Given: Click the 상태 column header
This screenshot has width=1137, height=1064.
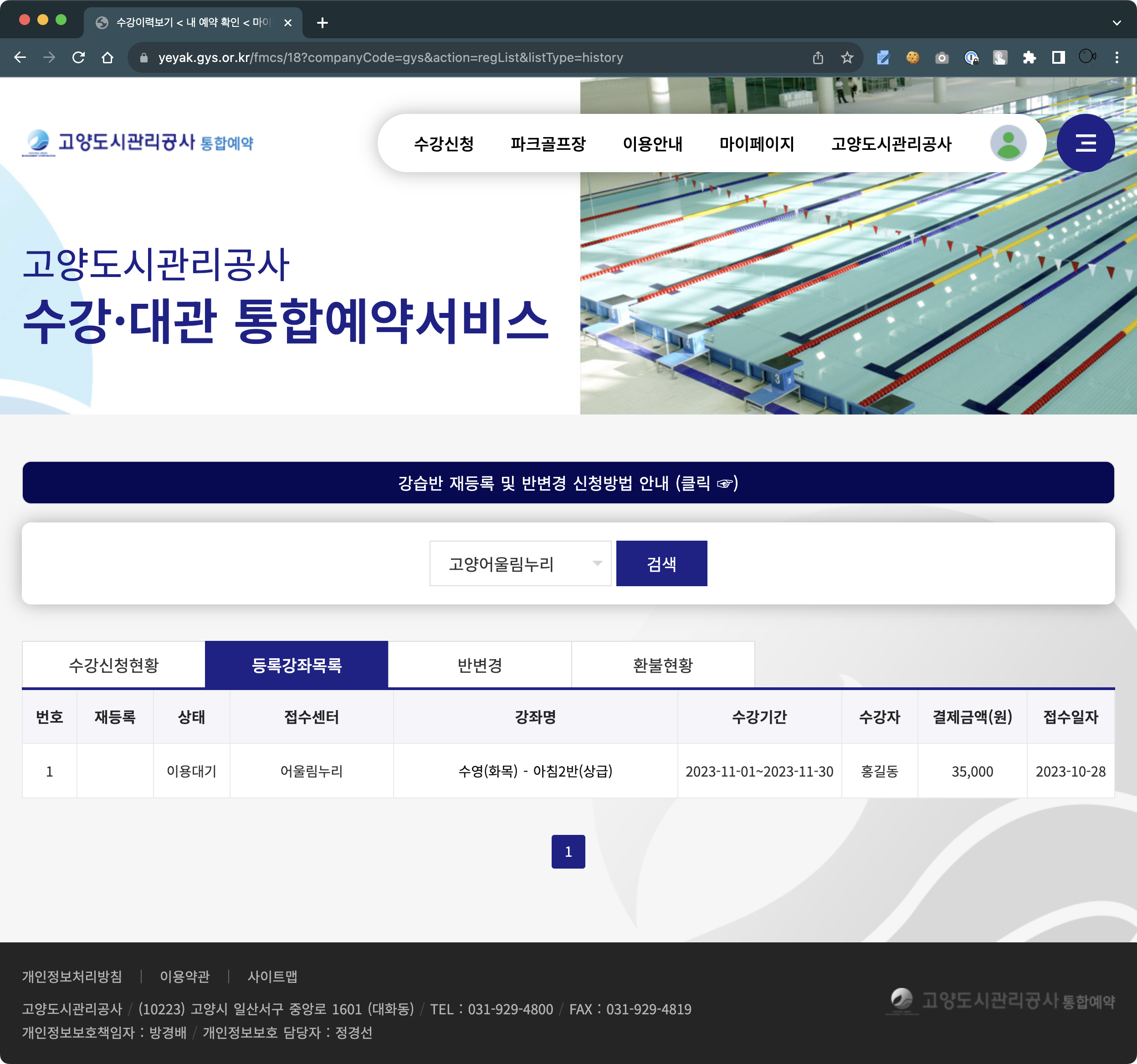Looking at the screenshot, I should pyautogui.click(x=192, y=716).
